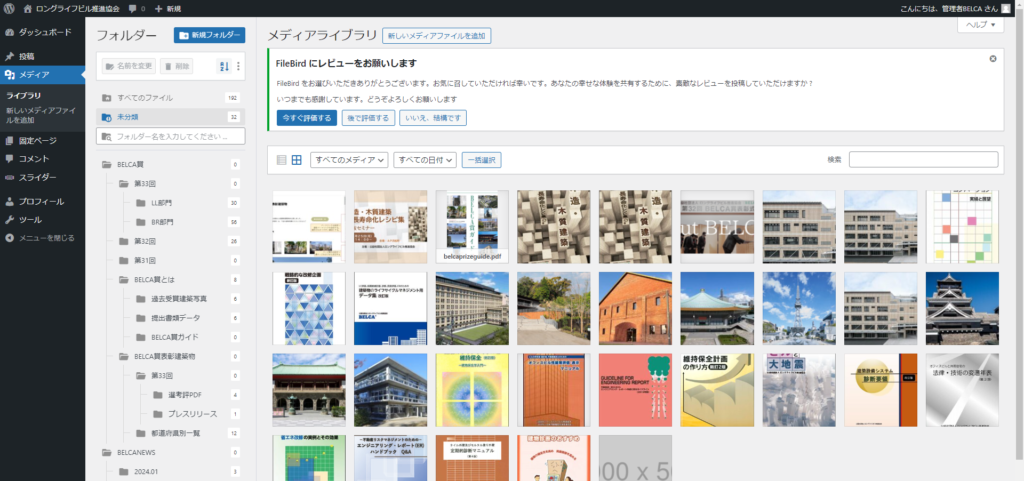Collapse 第33回 under BELCA賞表彰建築物

(x=140, y=376)
